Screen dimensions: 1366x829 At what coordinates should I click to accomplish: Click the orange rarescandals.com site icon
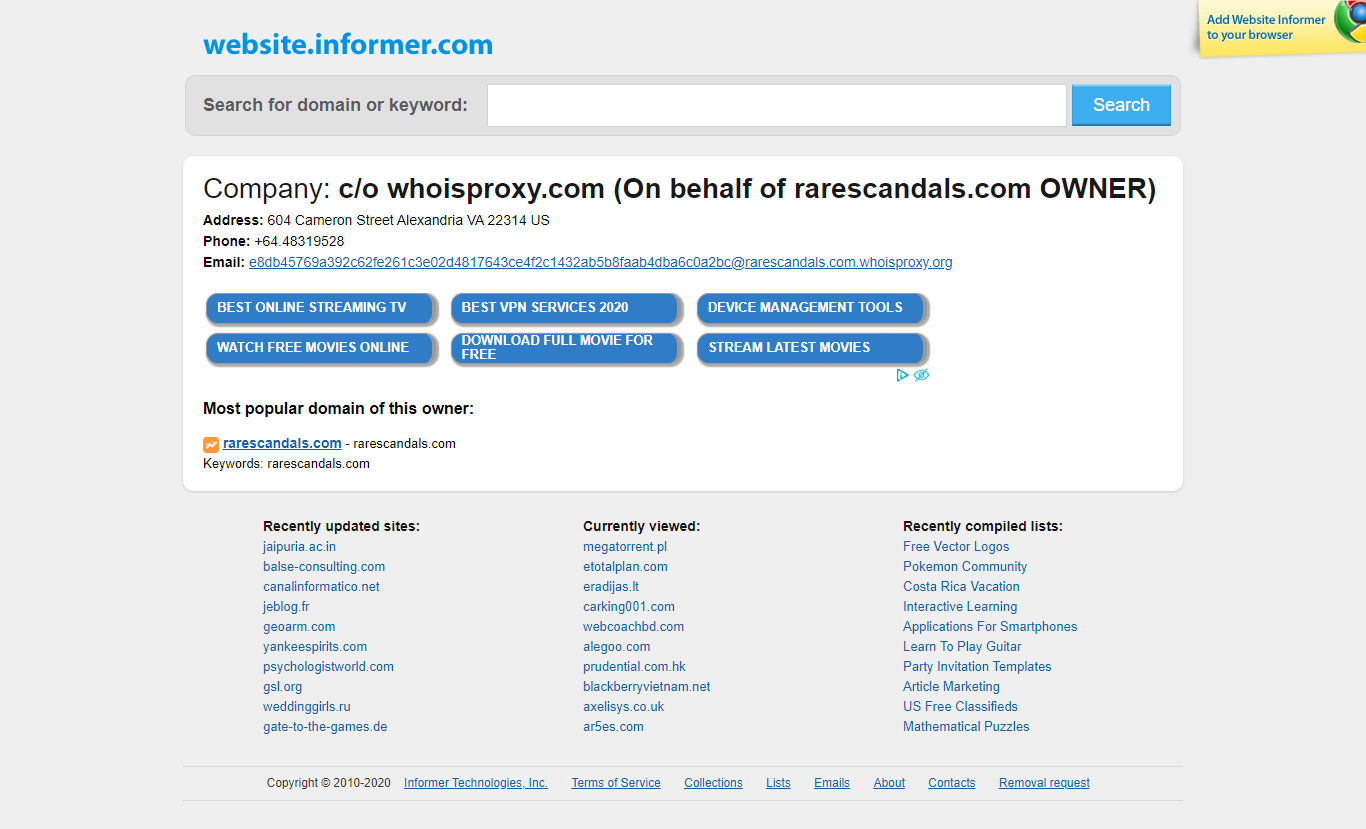pos(211,445)
